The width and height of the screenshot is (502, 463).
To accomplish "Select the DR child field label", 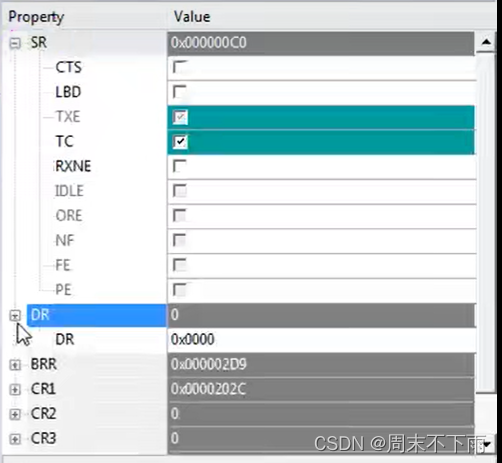I will [65, 339].
